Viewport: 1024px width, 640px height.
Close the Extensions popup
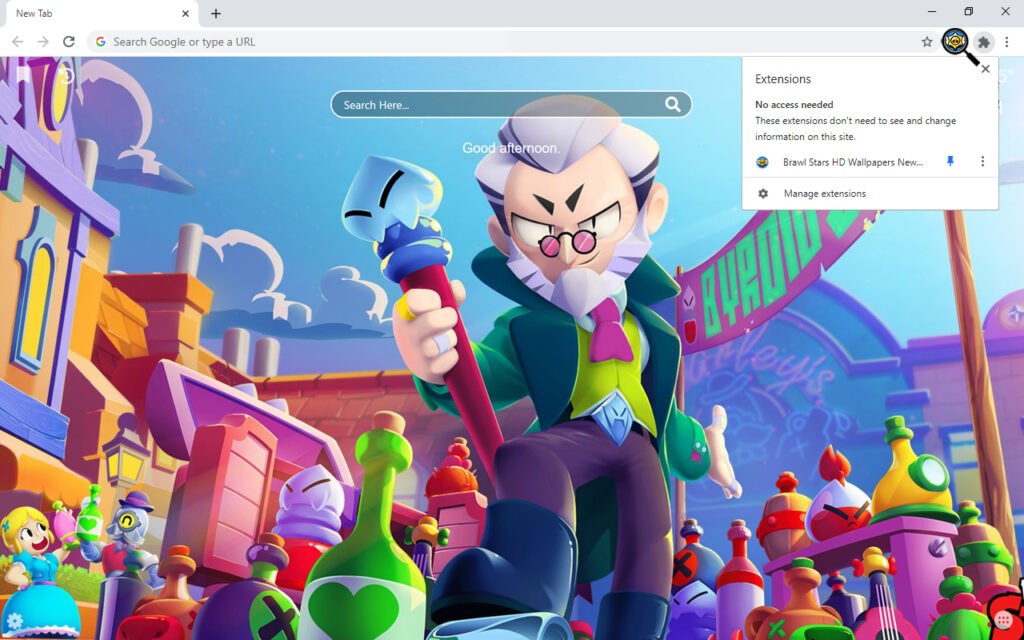pos(986,68)
